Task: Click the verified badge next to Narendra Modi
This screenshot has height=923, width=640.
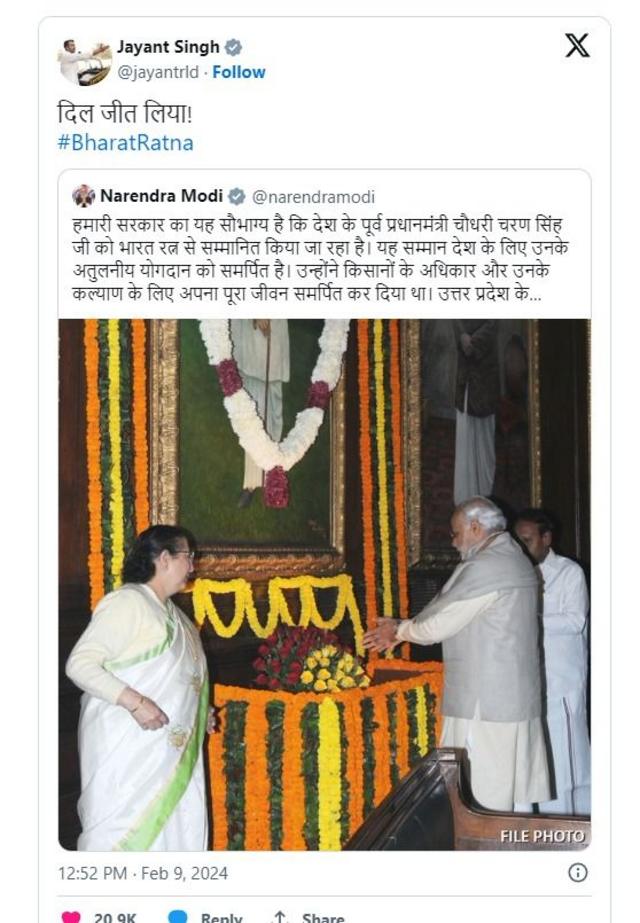Action: (x=237, y=197)
